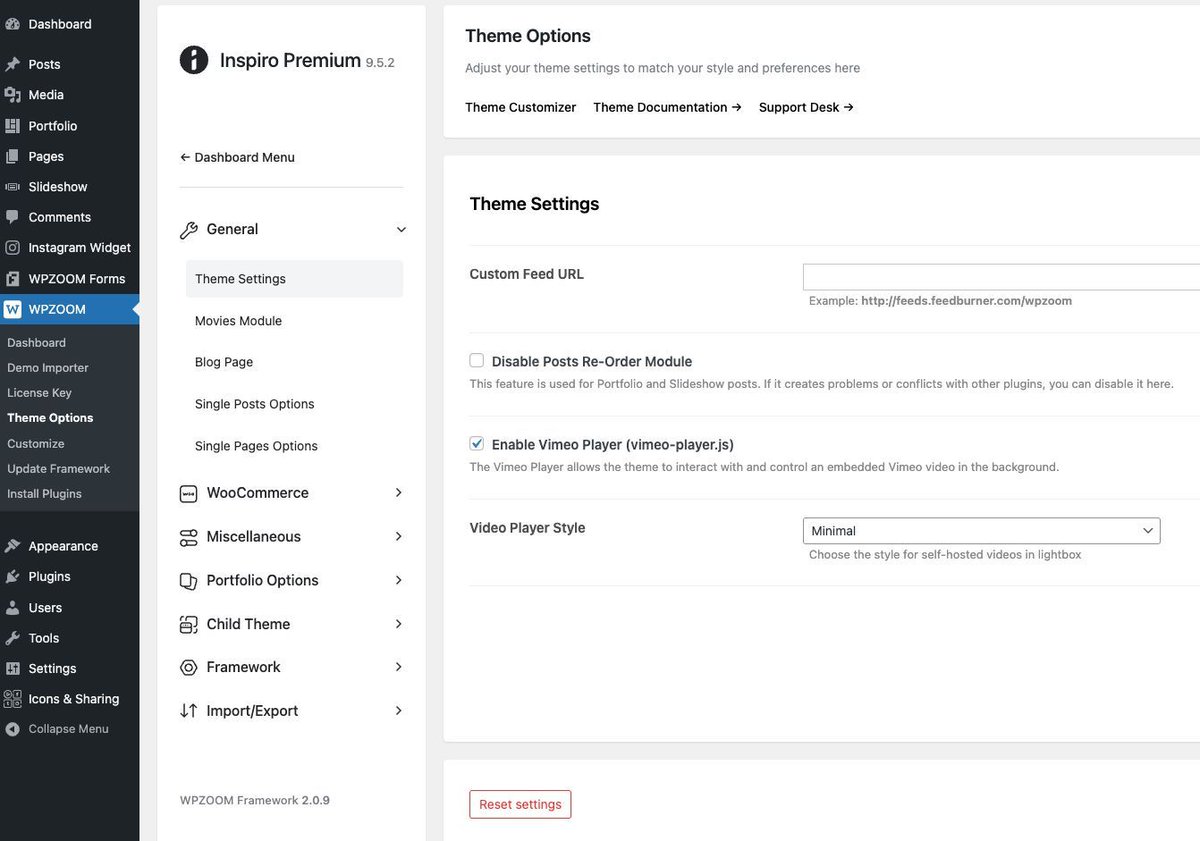This screenshot has width=1200, height=841.
Task: Open the Blog Page settings
Action: point(224,362)
